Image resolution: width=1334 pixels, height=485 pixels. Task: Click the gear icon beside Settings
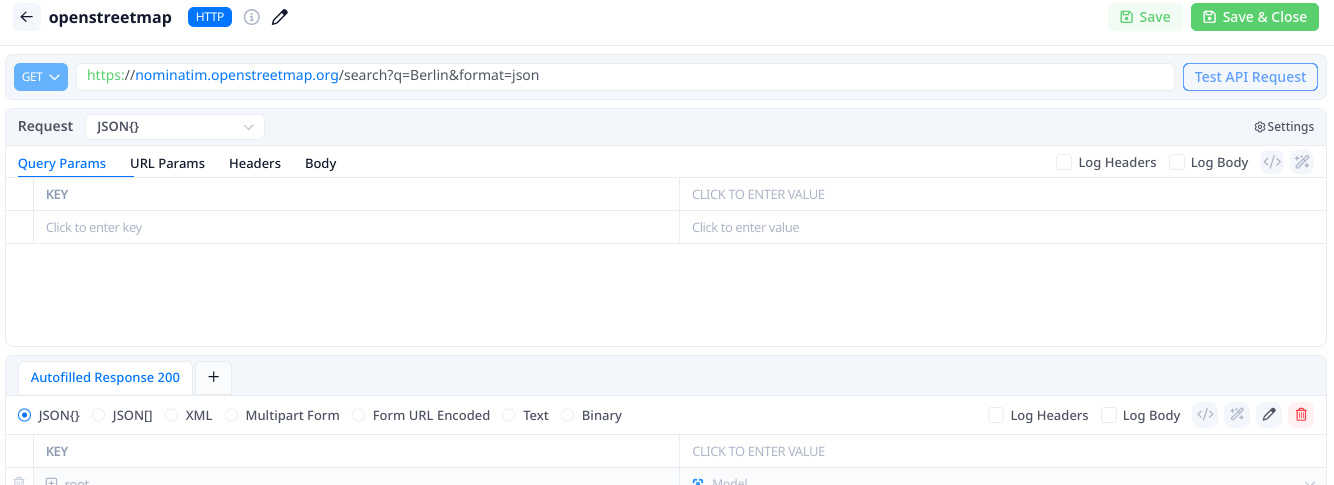pos(1260,127)
